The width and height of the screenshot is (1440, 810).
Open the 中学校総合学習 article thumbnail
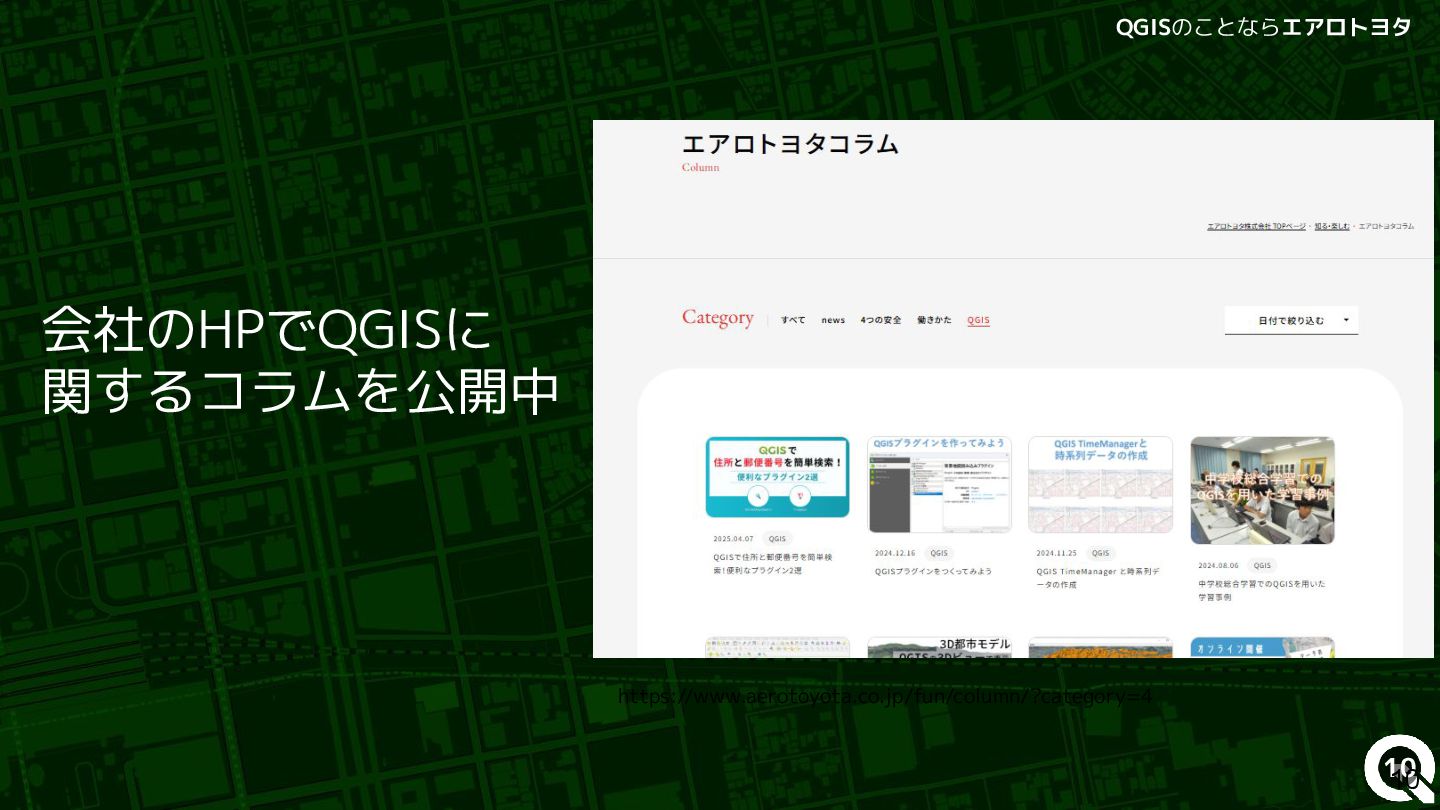point(1262,490)
